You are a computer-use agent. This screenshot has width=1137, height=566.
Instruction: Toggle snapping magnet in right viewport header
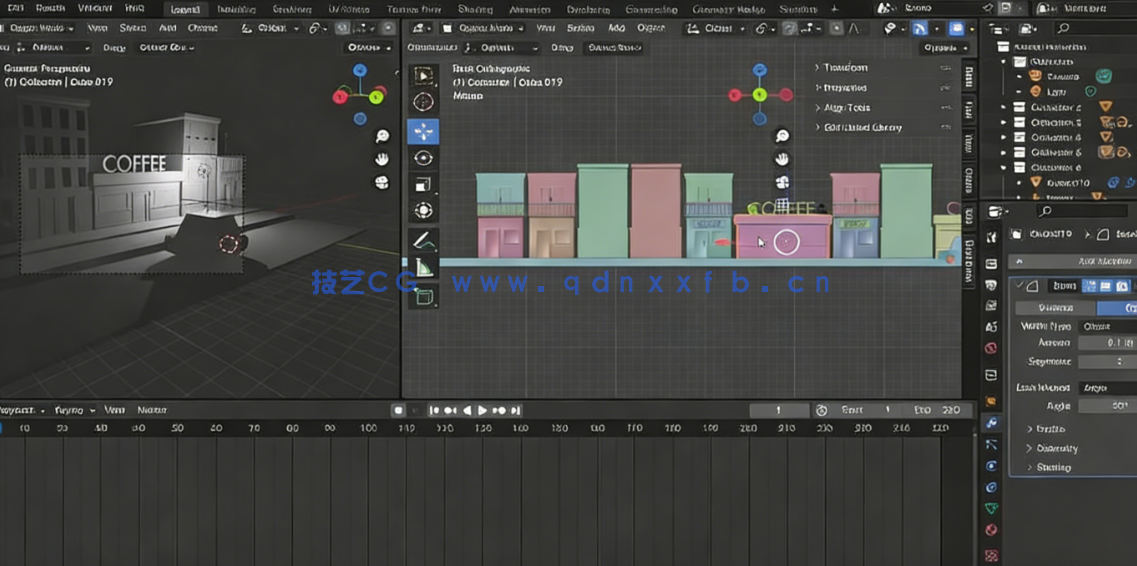coord(790,29)
